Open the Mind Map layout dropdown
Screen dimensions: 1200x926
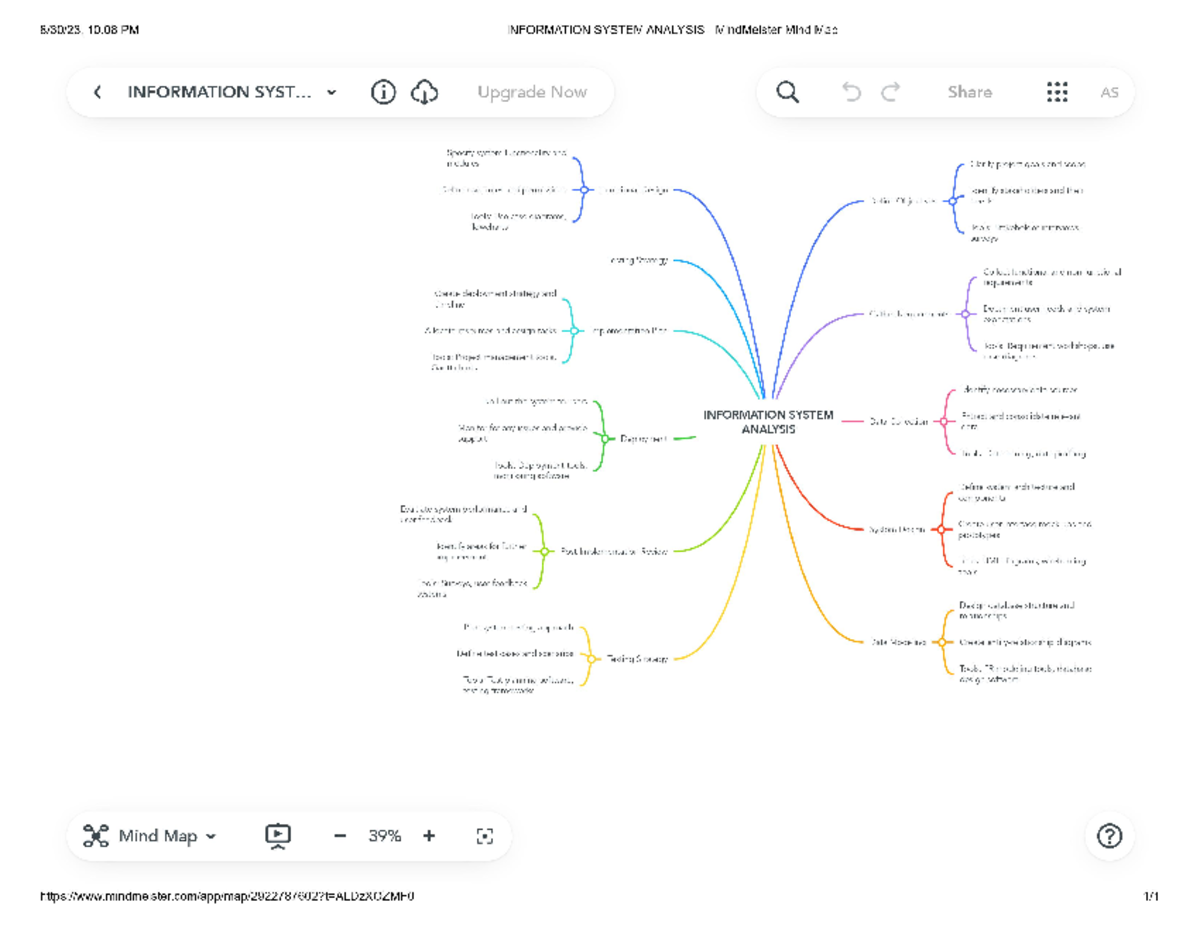[168, 836]
